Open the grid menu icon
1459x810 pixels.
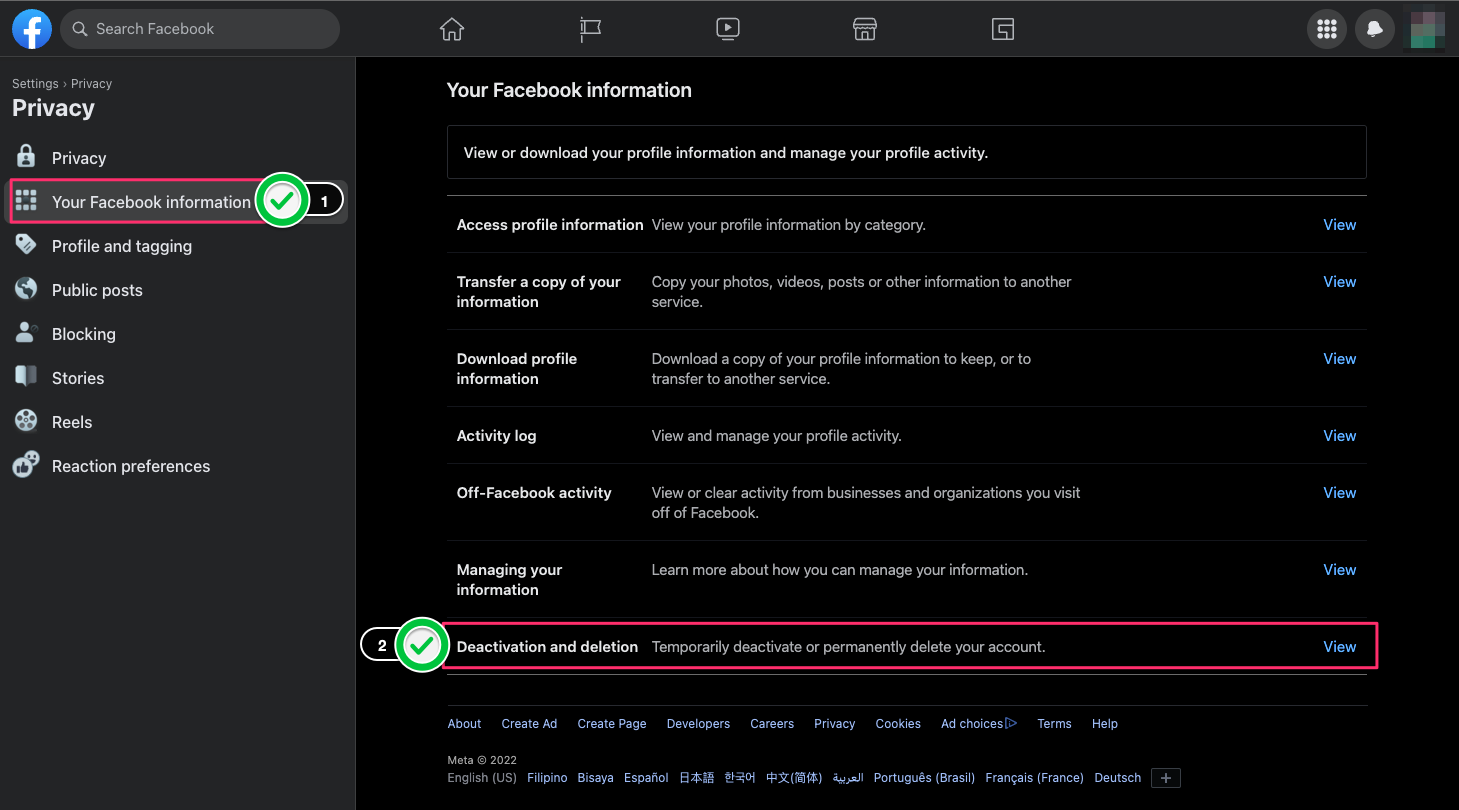click(x=1327, y=29)
